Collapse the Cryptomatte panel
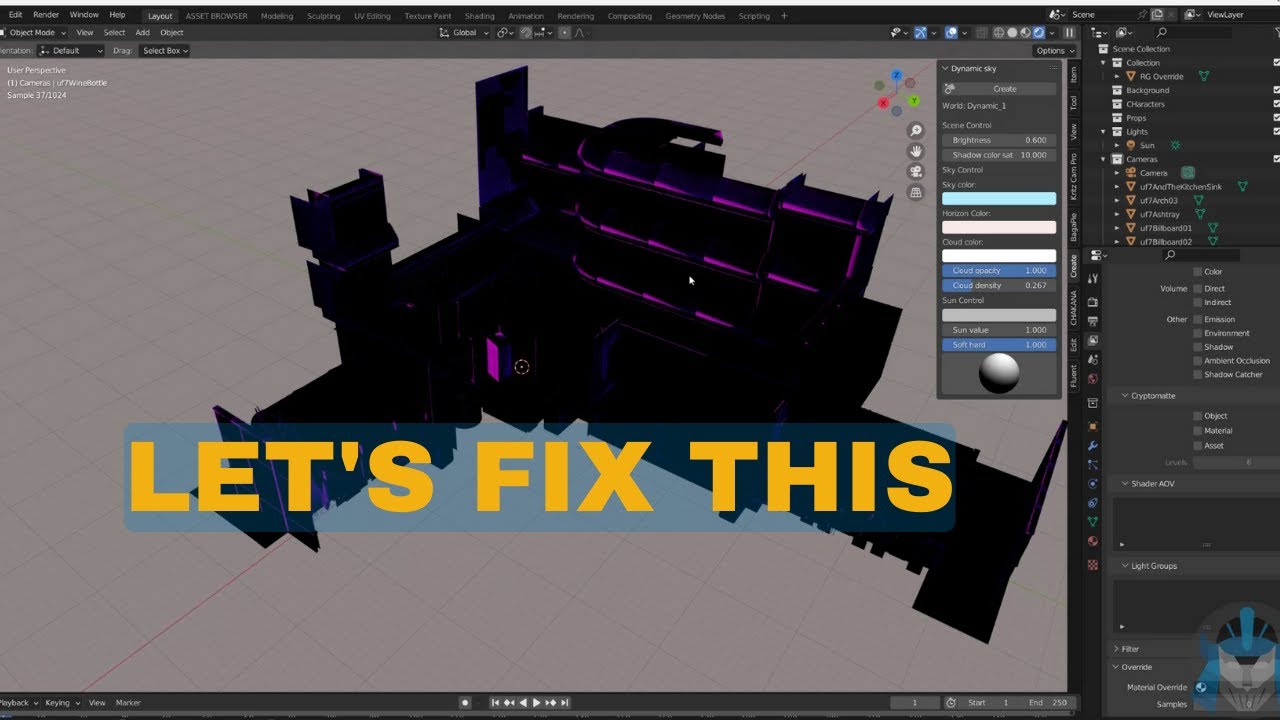 click(1125, 395)
